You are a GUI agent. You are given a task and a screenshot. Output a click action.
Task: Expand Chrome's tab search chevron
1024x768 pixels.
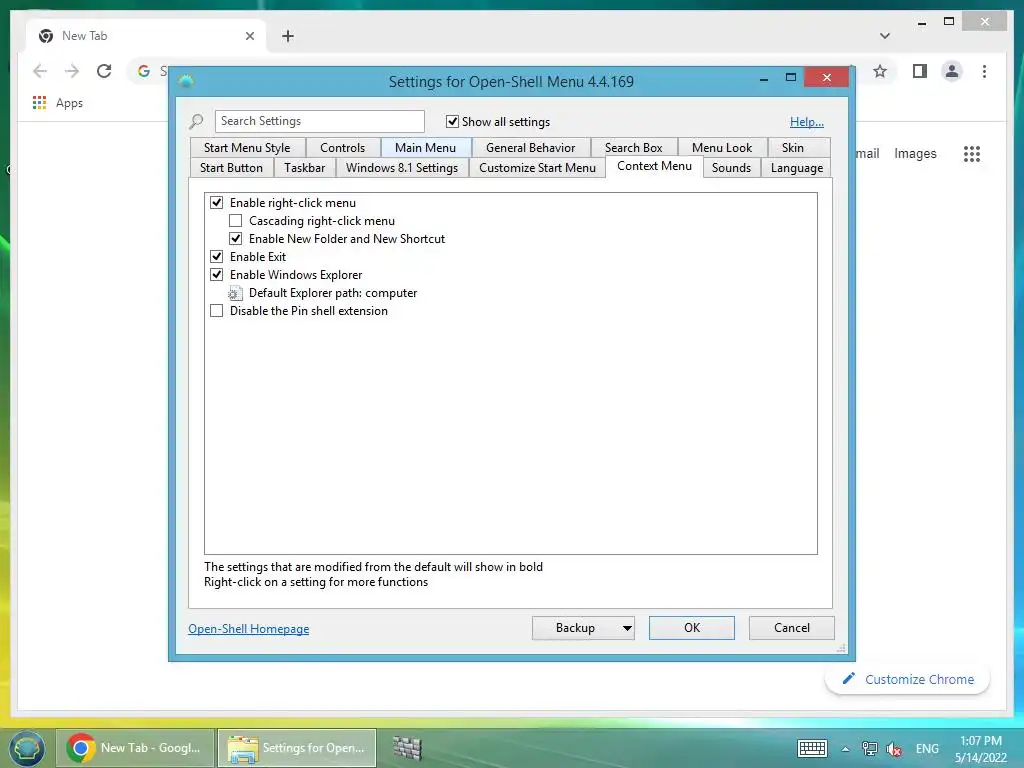click(x=885, y=36)
